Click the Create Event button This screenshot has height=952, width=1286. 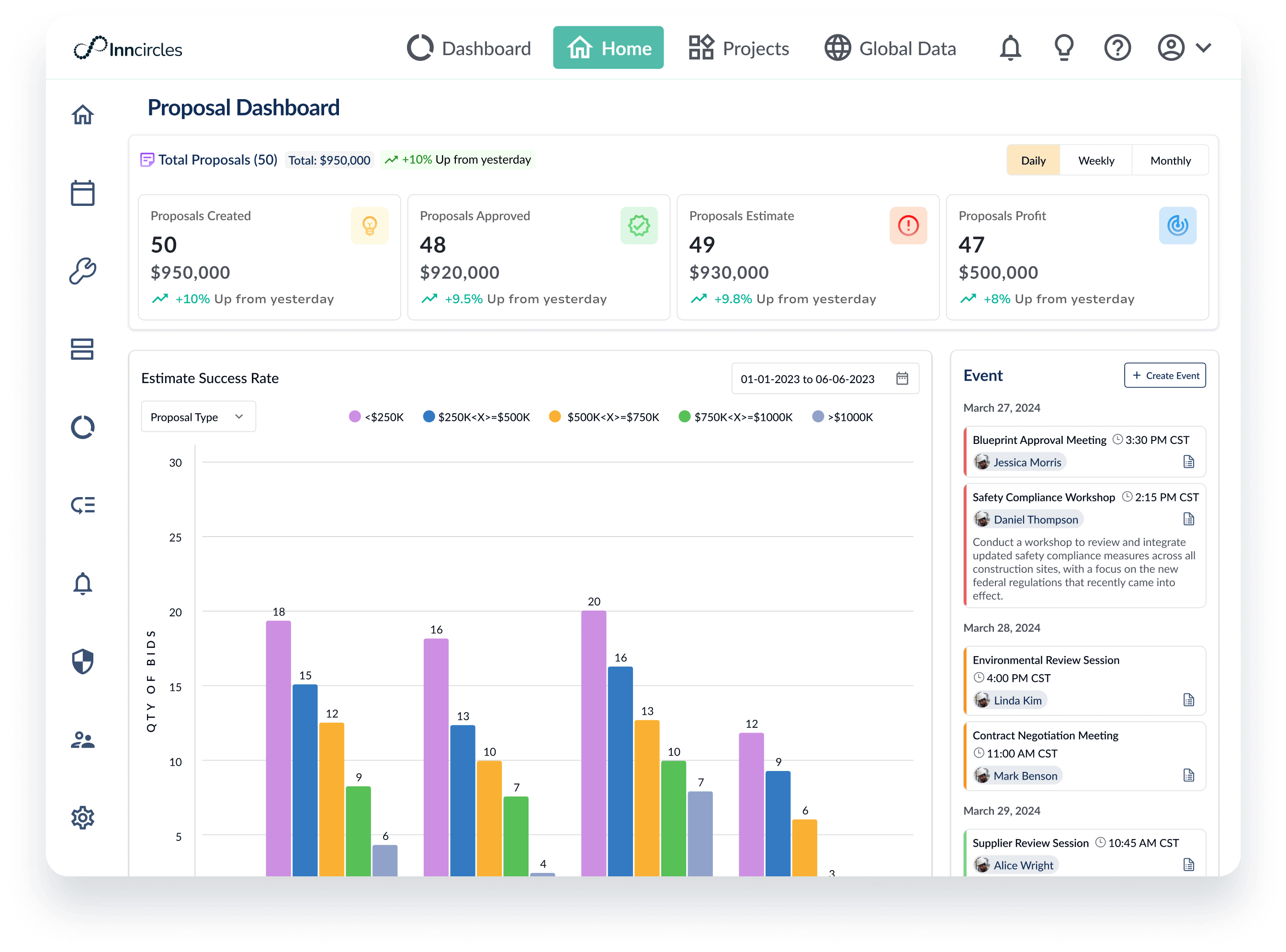pyautogui.click(x=1165, y=376)
